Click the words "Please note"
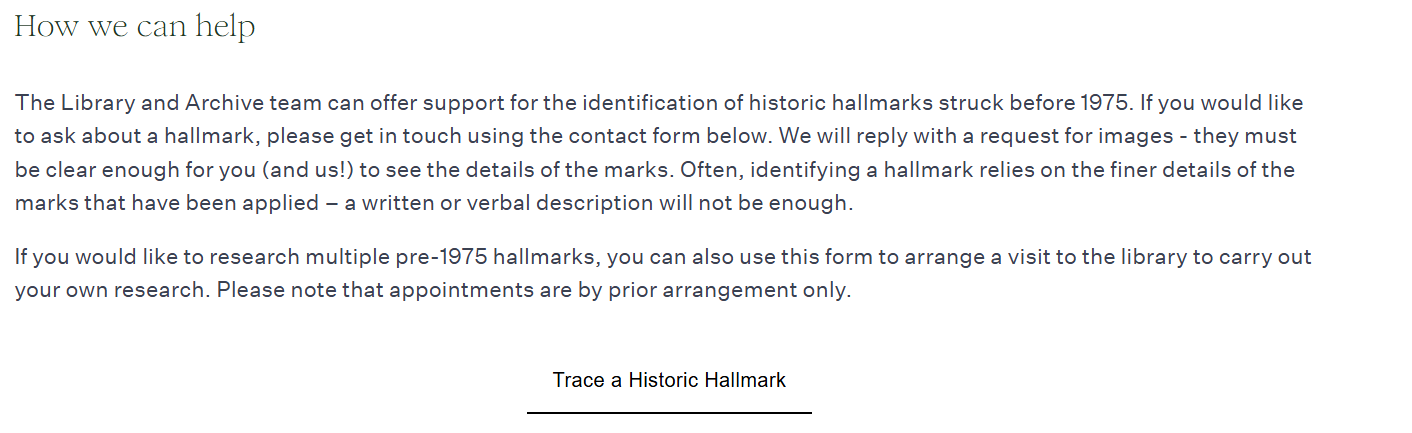The image size is (1412, 433). point(271,291)
